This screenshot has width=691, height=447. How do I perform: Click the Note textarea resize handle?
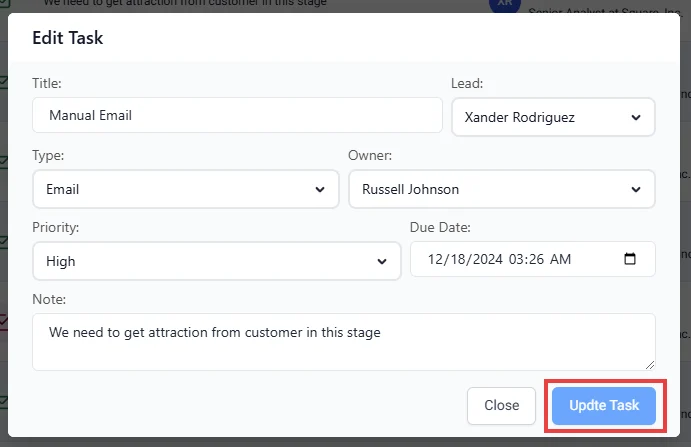[650, 365]
